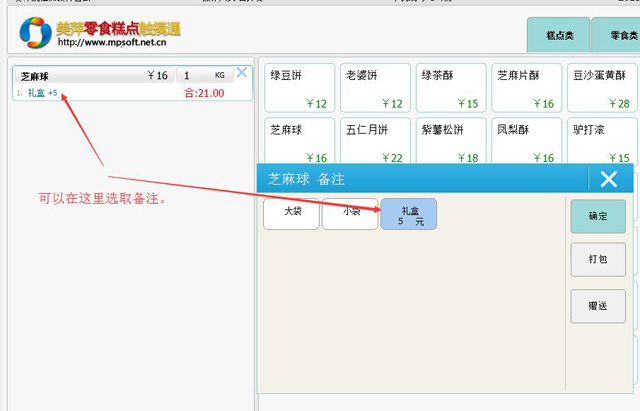Screen dimensions: 640x411
Task: Pick 五仁月饼 product tile
Action: pos(373,141)
